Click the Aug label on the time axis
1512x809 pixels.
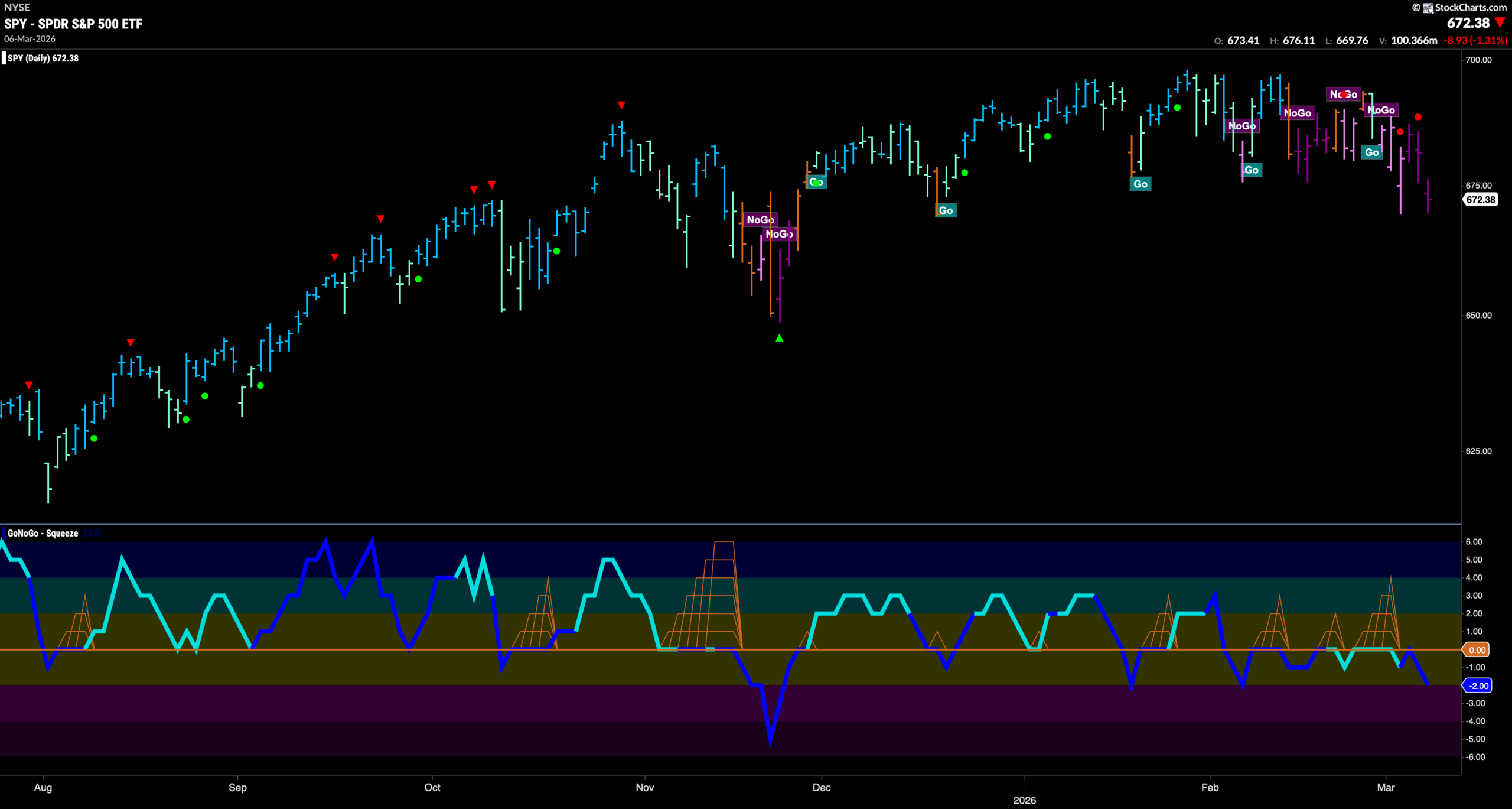43,787
